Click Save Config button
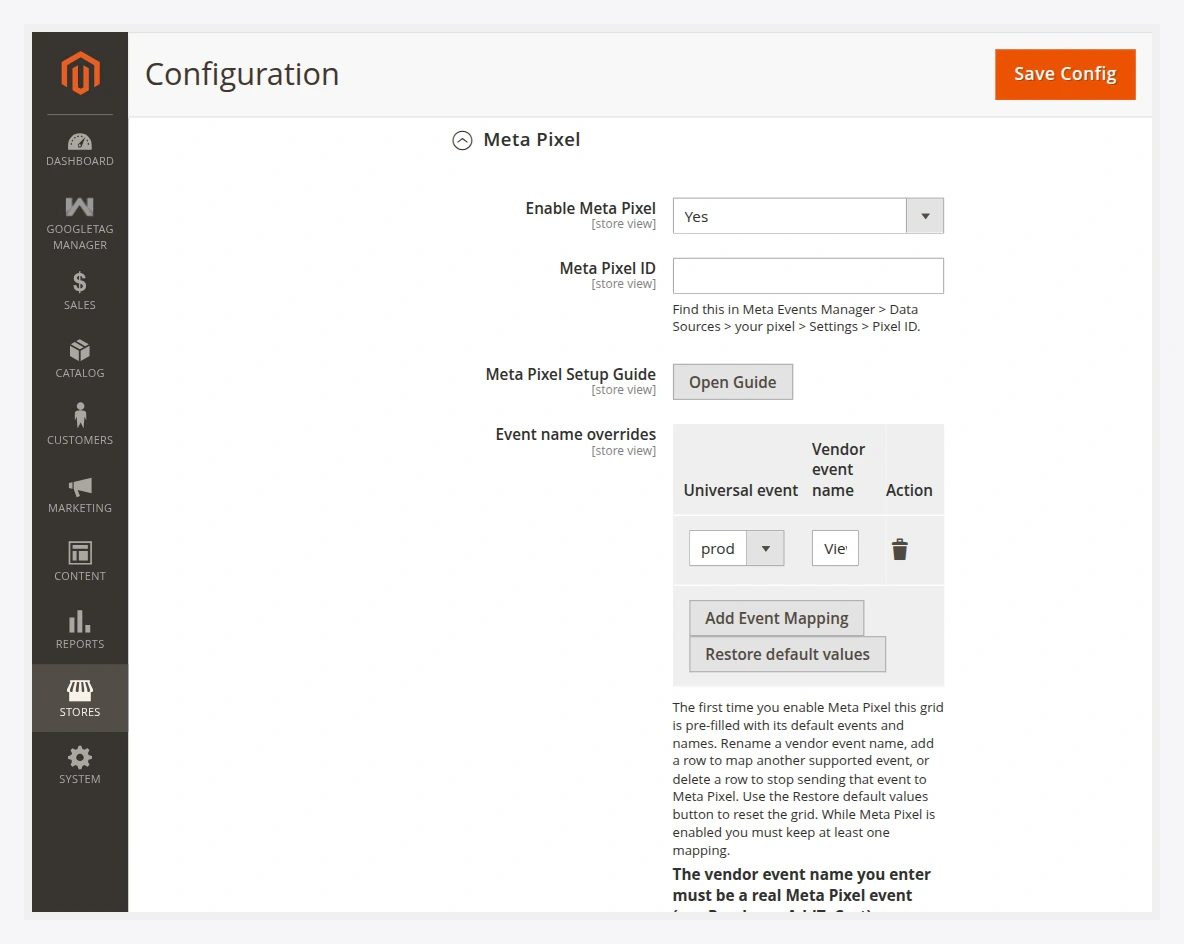The width and height of the screenshot is (1184, 944). [x=1065, y=74]
